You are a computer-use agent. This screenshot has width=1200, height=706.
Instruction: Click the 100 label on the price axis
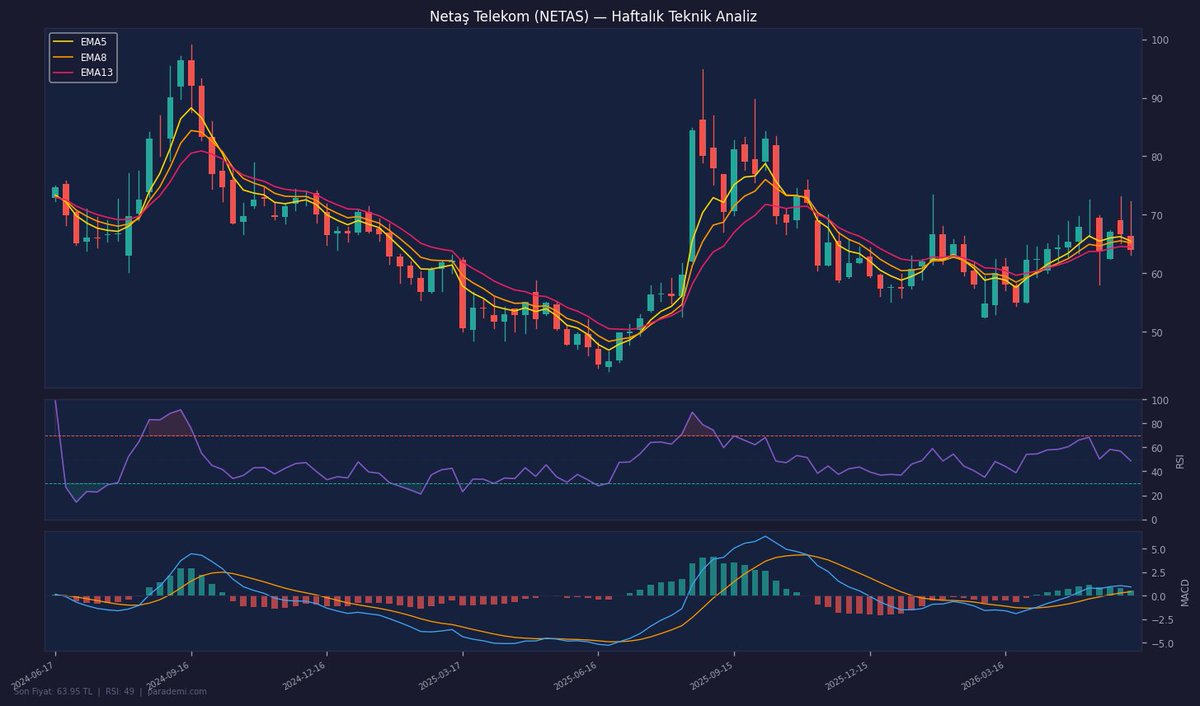pos(1160,40)
